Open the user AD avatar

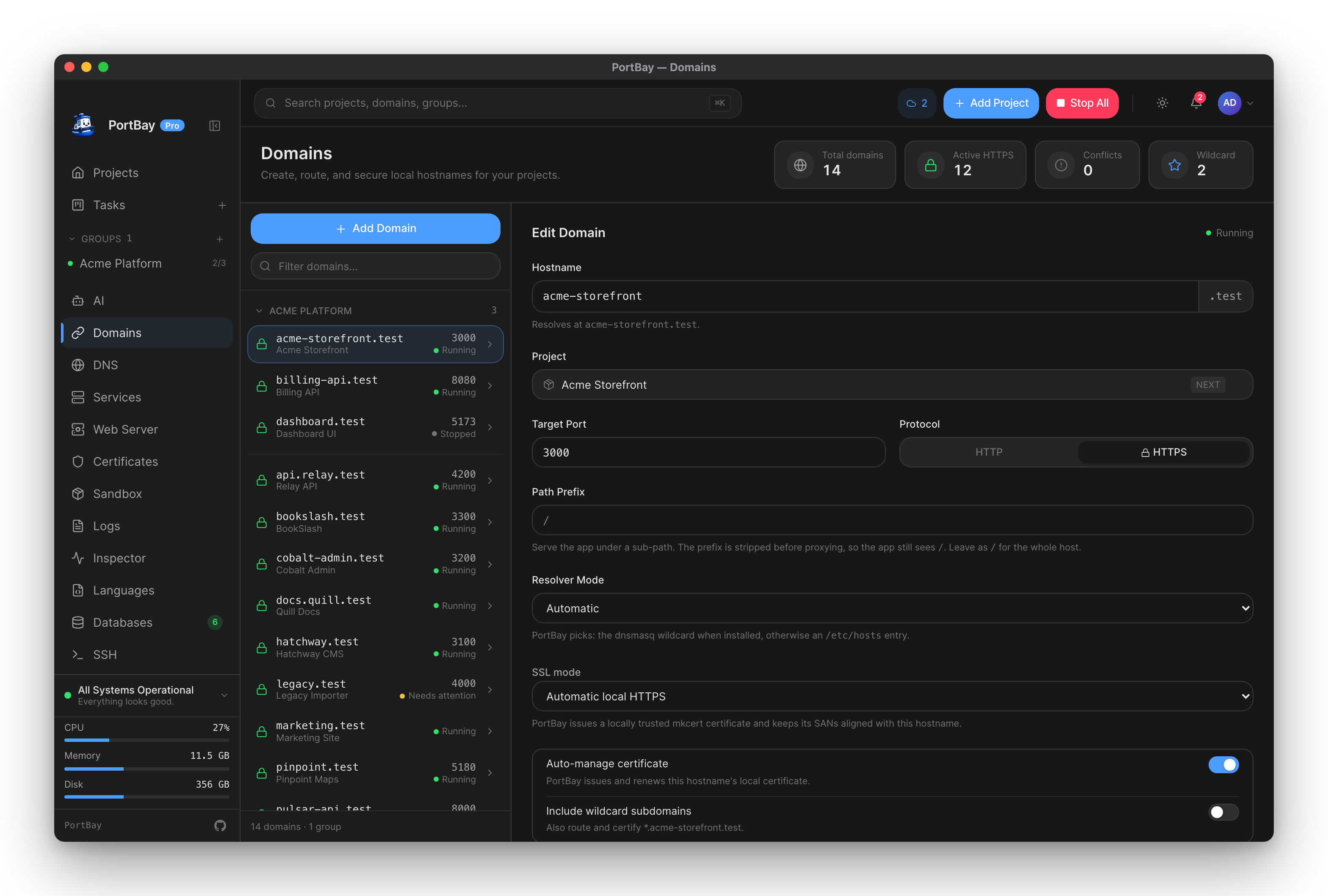click(x=1229, y=103)
